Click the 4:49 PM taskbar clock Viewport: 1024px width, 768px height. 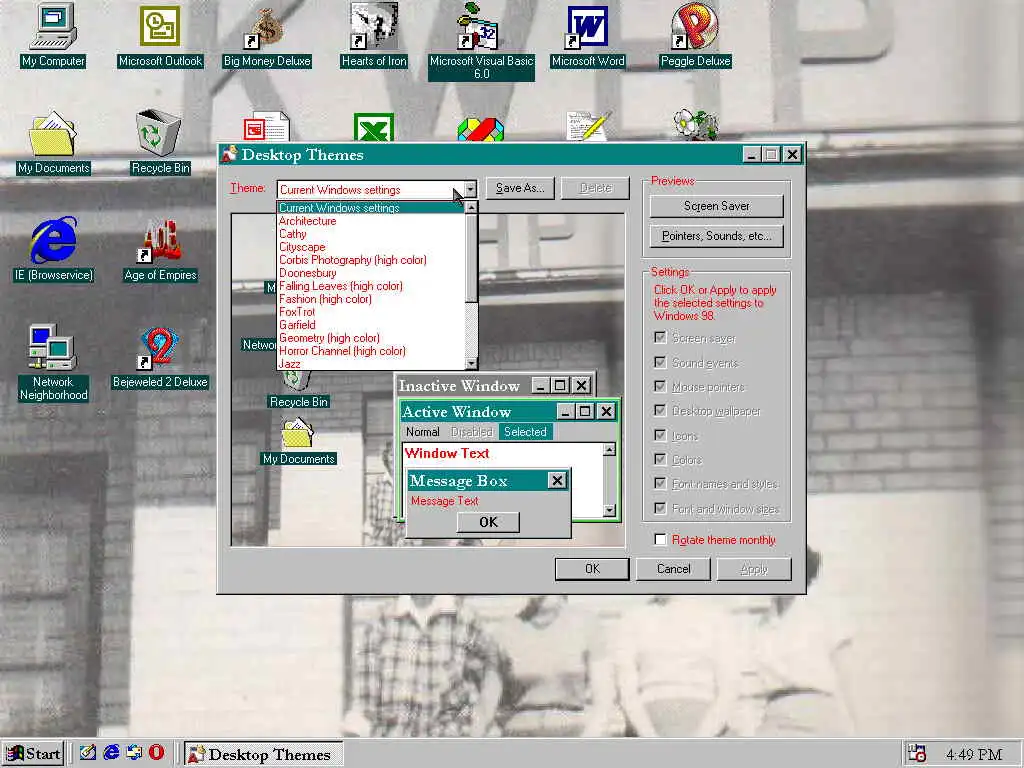coord(974,754)
